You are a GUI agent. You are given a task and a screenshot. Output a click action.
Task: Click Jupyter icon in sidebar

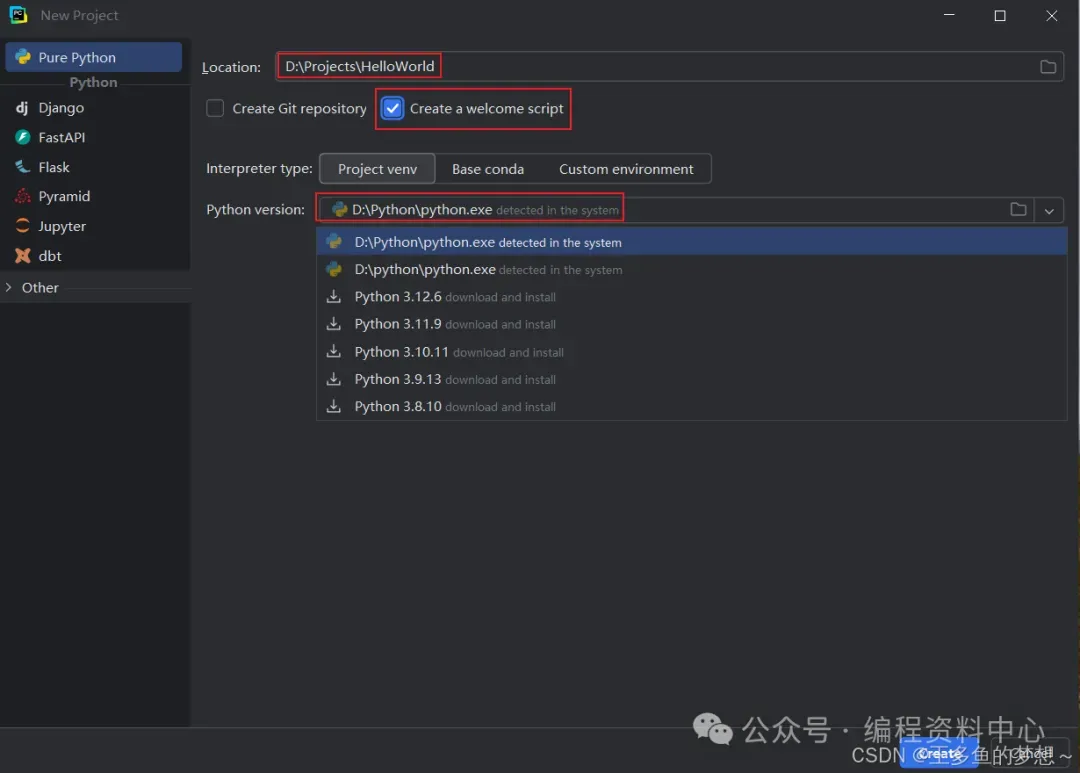[x=23, y=226]
